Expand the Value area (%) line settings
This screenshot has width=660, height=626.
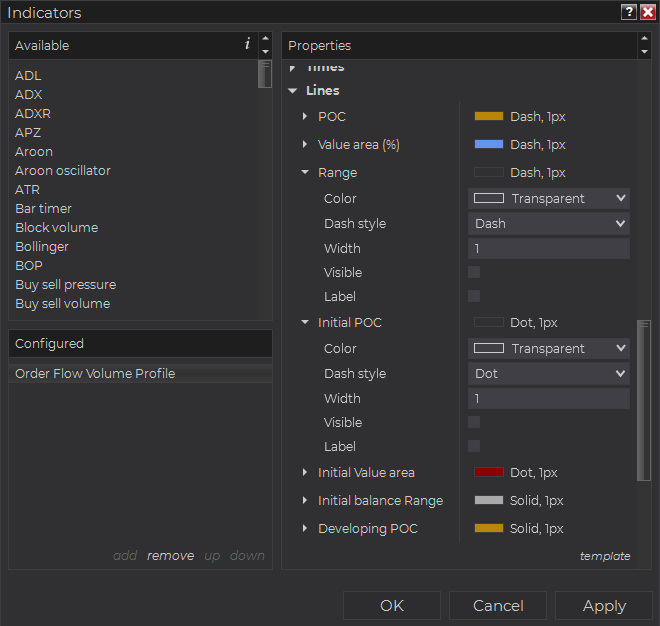click(305, 145)
